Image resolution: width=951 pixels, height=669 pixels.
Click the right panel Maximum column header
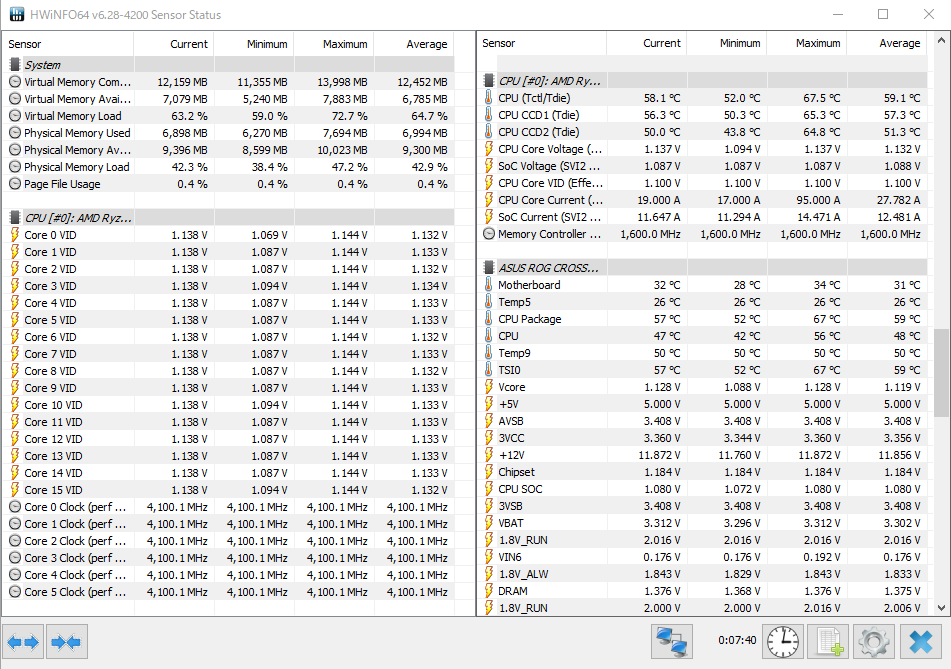coord(807,43)
